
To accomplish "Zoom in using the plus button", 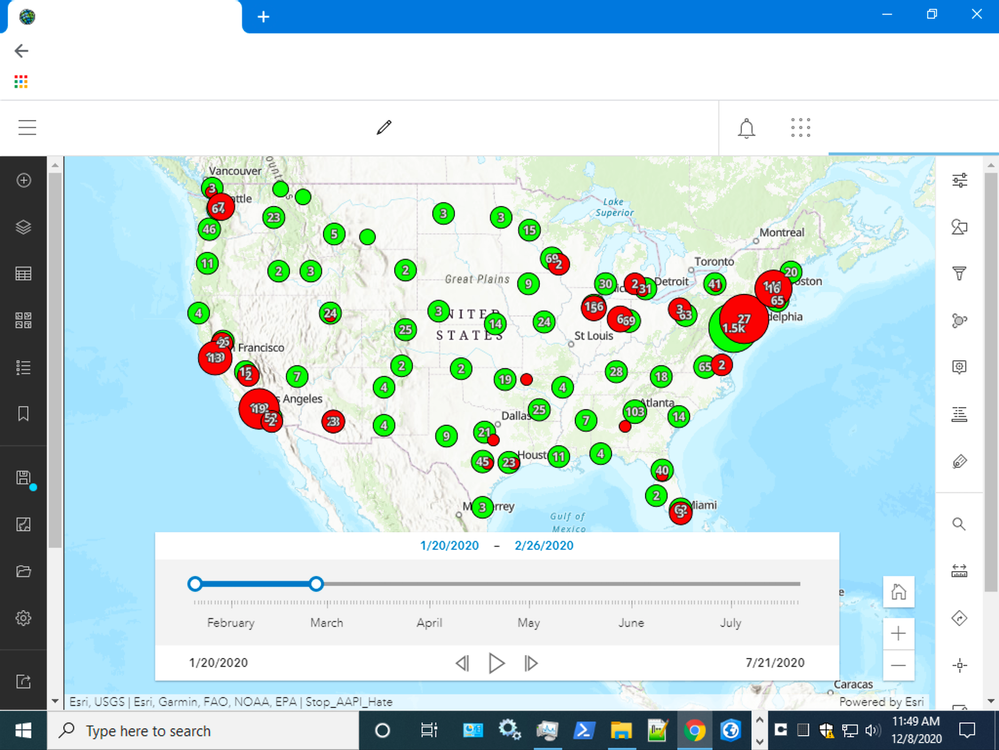I will coord(898,633).
